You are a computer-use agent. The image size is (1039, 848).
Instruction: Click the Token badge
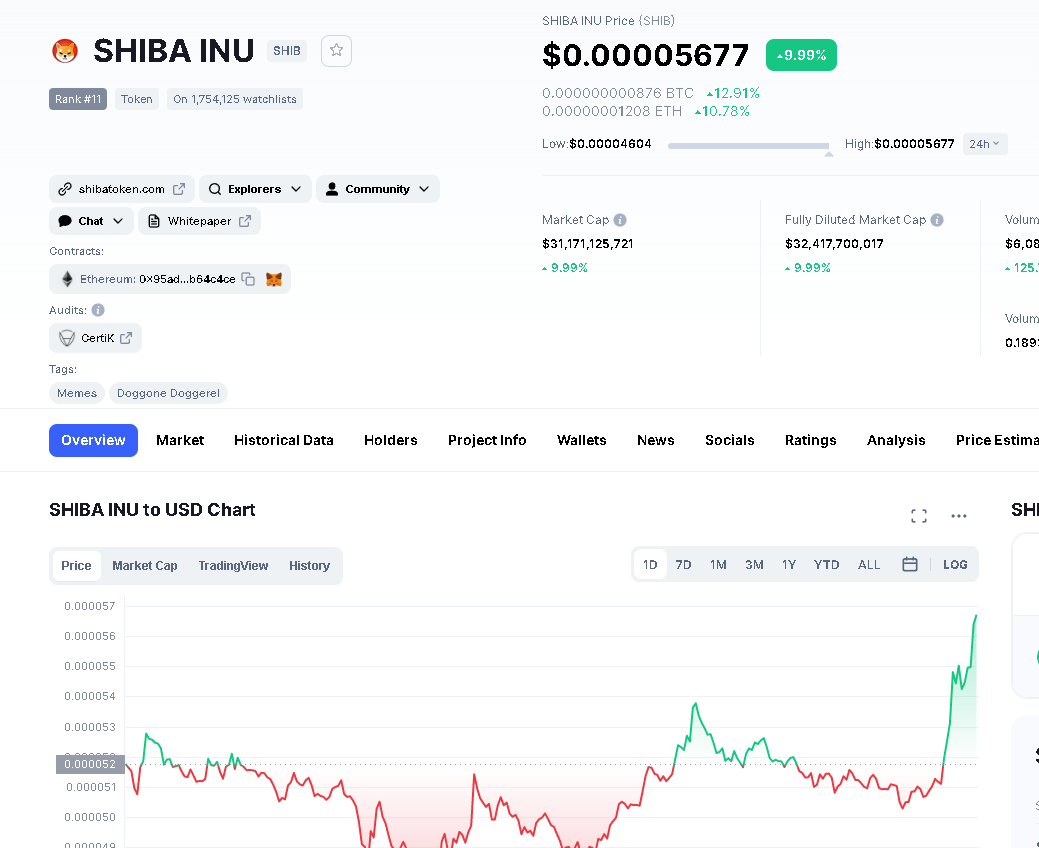point(137,99)
